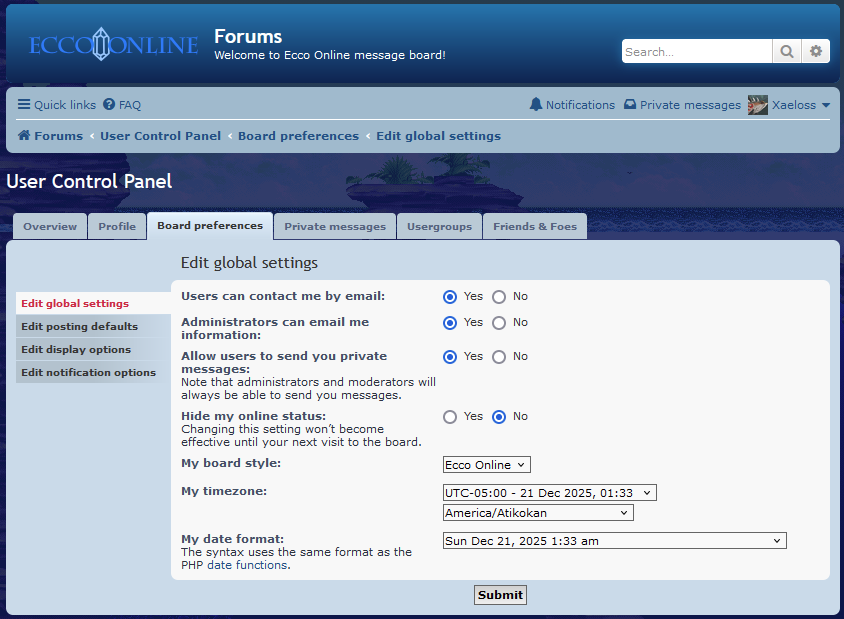This screenshot has height=619, width=844.
Task: Click the search magnifier icon
Action: [x=787, y=51]
